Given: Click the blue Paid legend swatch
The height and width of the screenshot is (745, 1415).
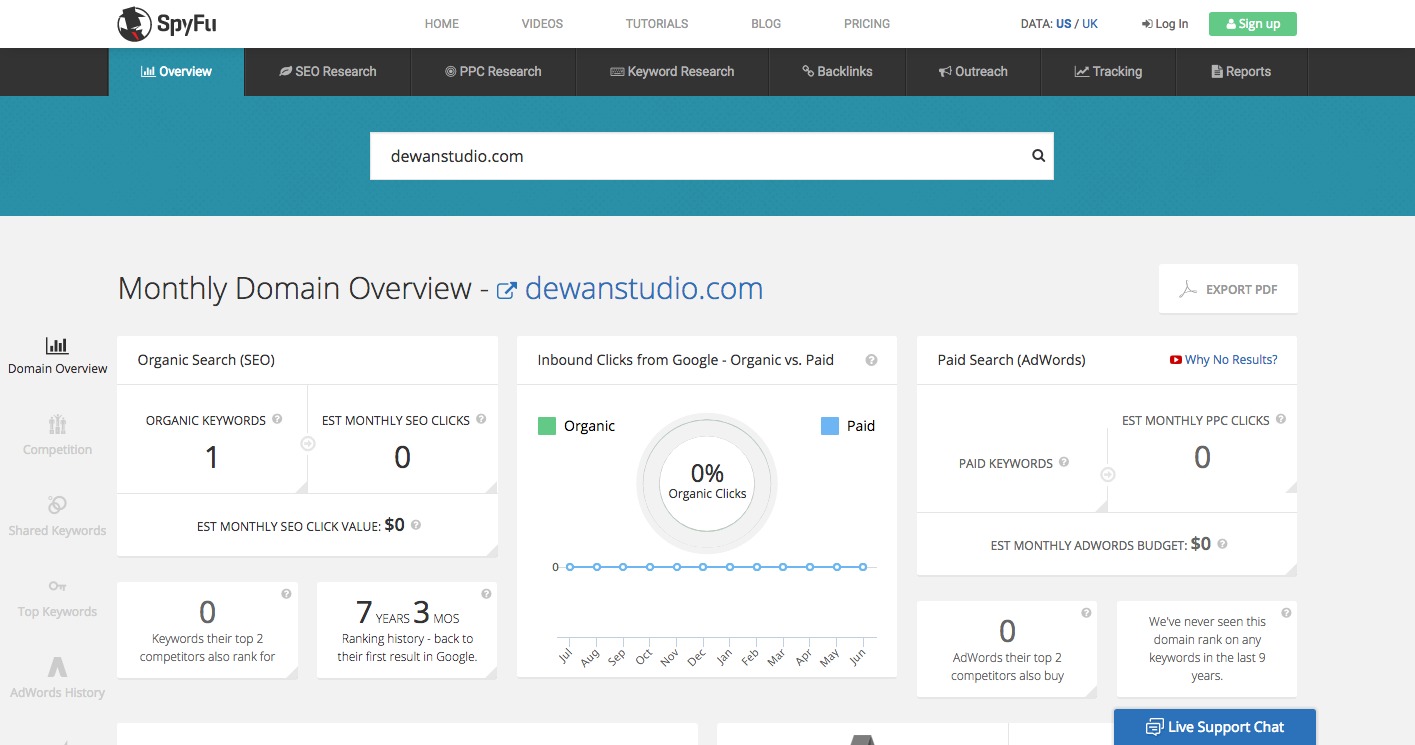Looking at the screenshot, I should click(x=830, y=426).
